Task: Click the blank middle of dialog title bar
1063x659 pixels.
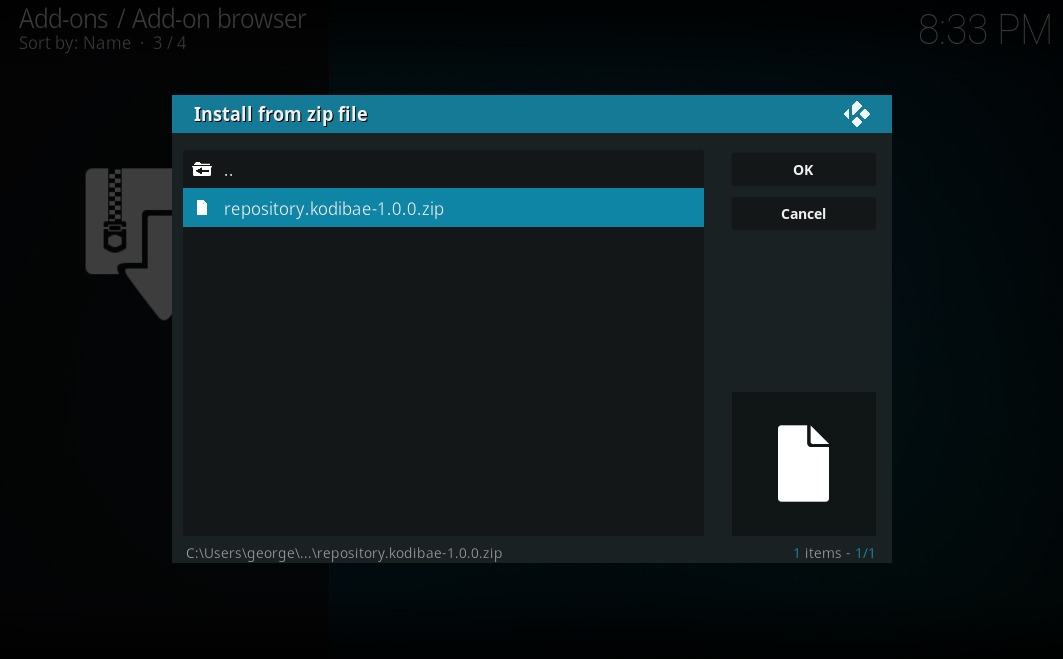Action: pos(600,115)
